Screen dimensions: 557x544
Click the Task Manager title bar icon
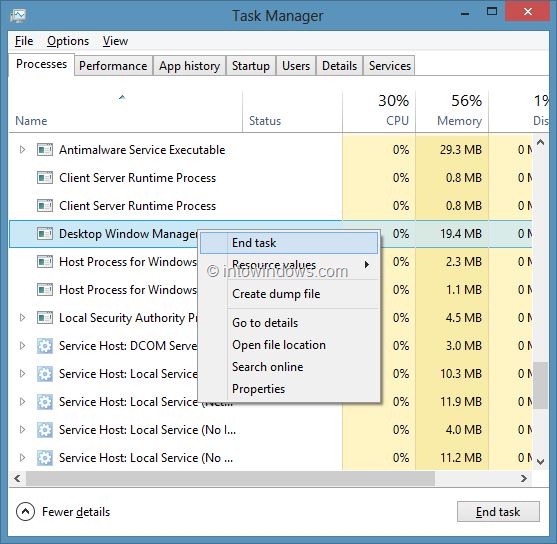click(x=18, y=16)
